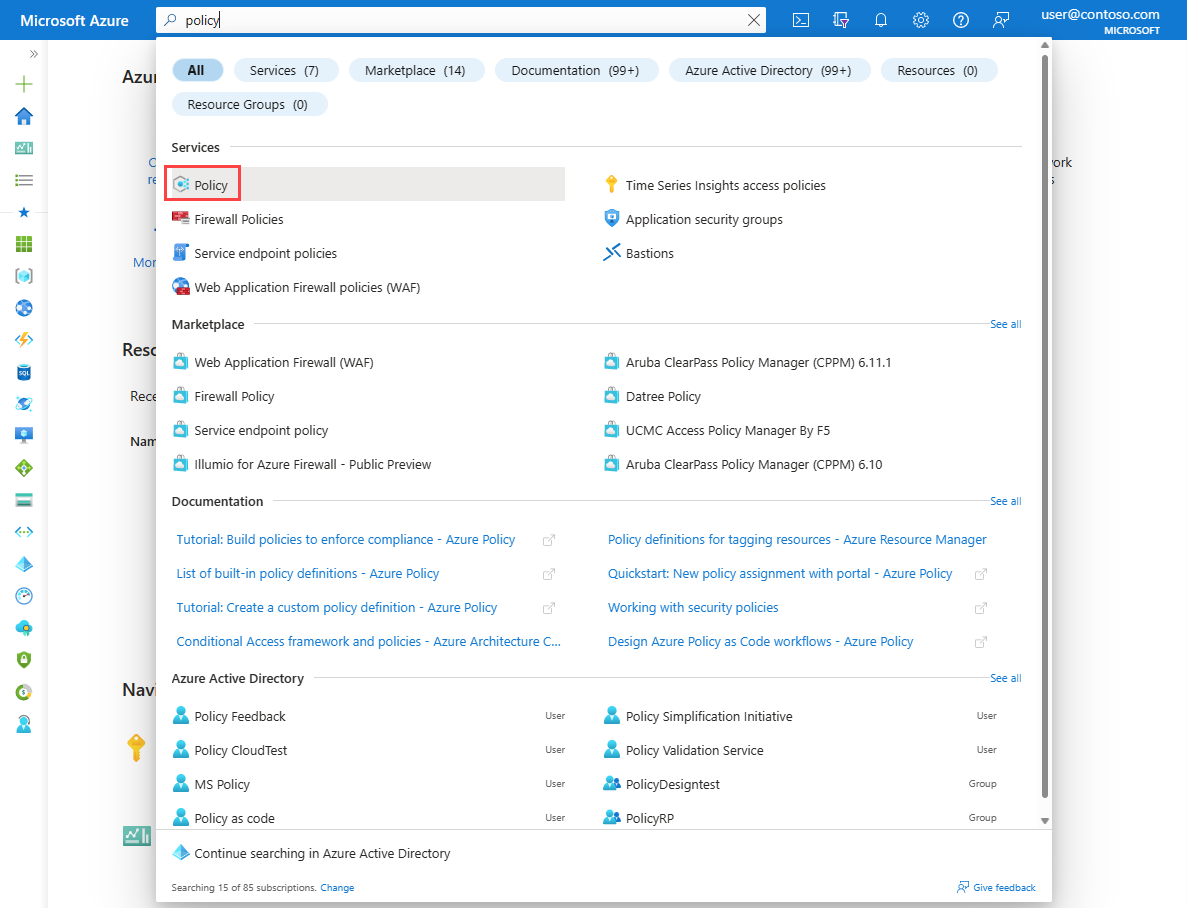Clear the search box with the X
The image size is (1187, 908).
click(754, 20)
